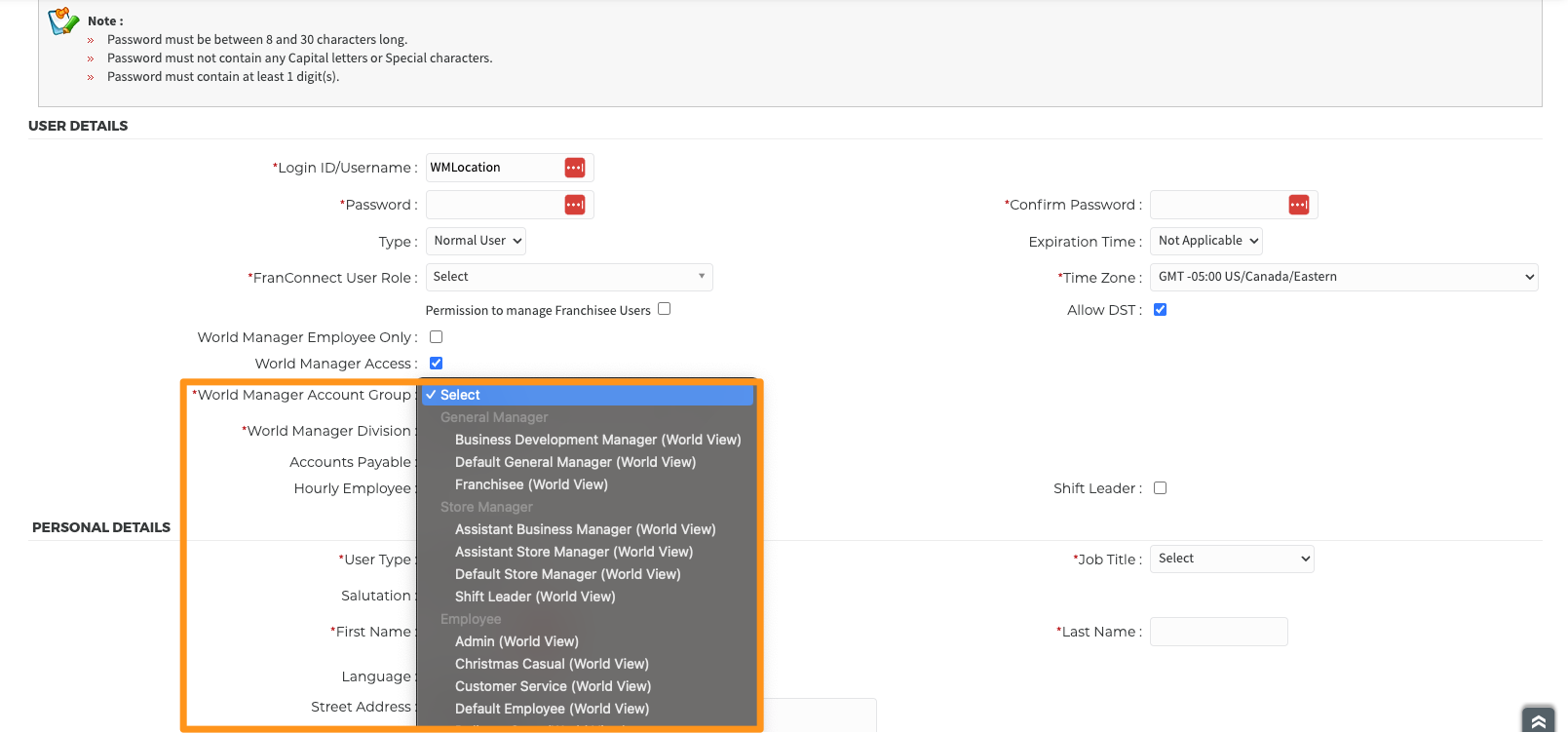Select Assistant Store Manager (World View)
This screenshot has height=733, width=1568.
click(x=573, y=552)
